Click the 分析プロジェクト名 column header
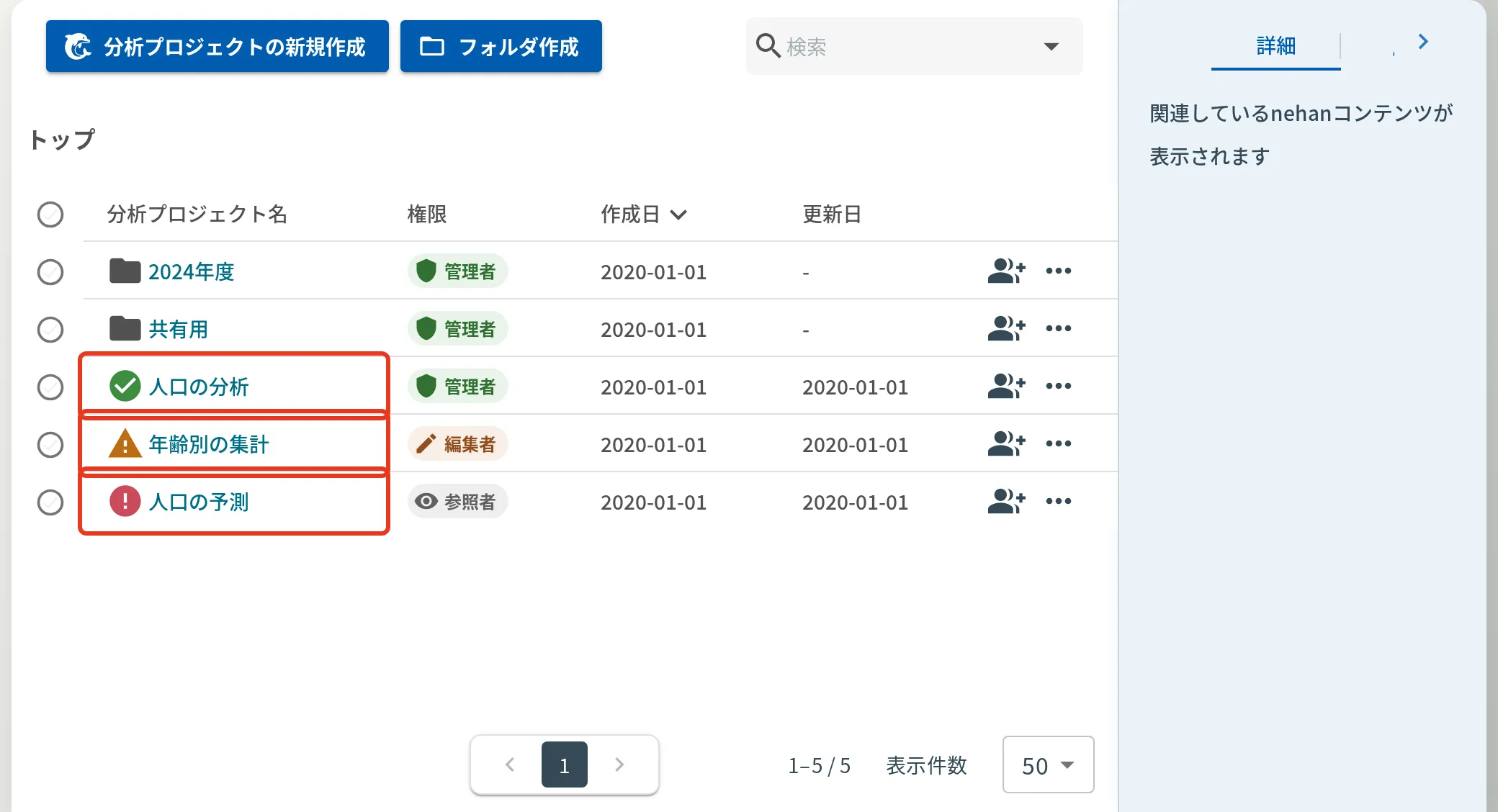Image resolution: width=1498 pixels, height=812 pixels. coord(197,215)
